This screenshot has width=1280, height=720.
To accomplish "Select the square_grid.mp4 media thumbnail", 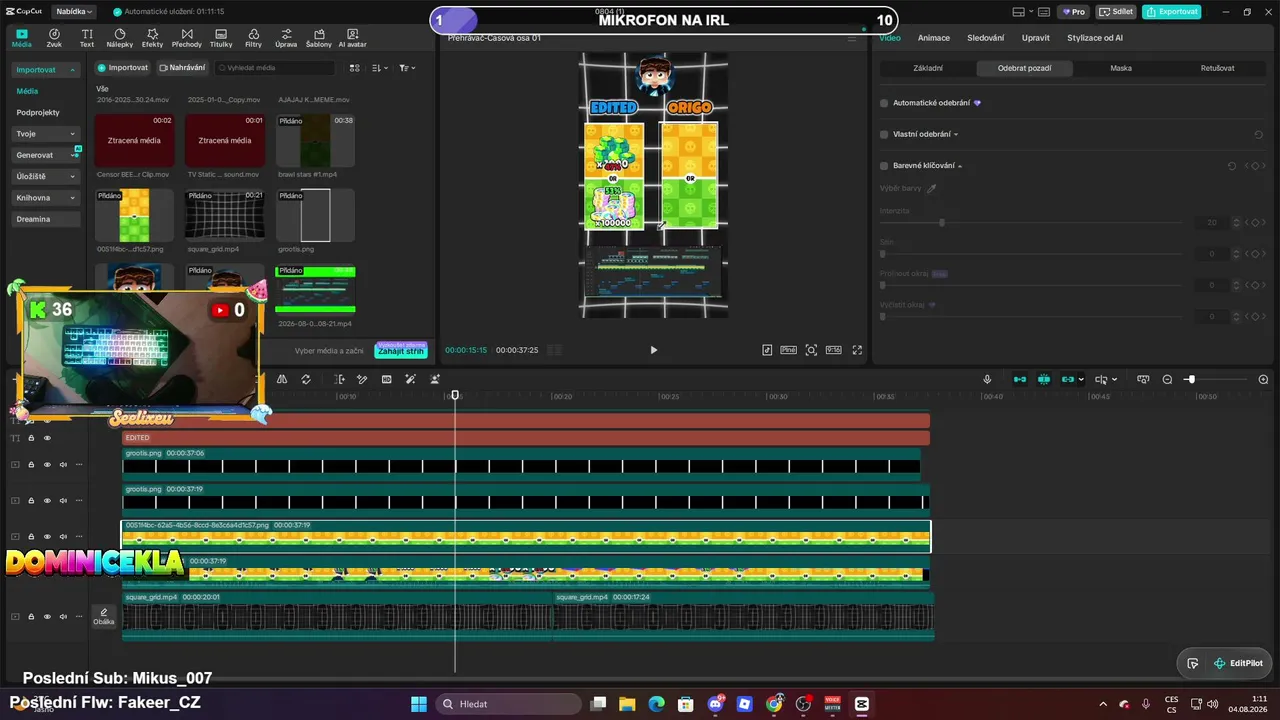I will pos(225,215).
